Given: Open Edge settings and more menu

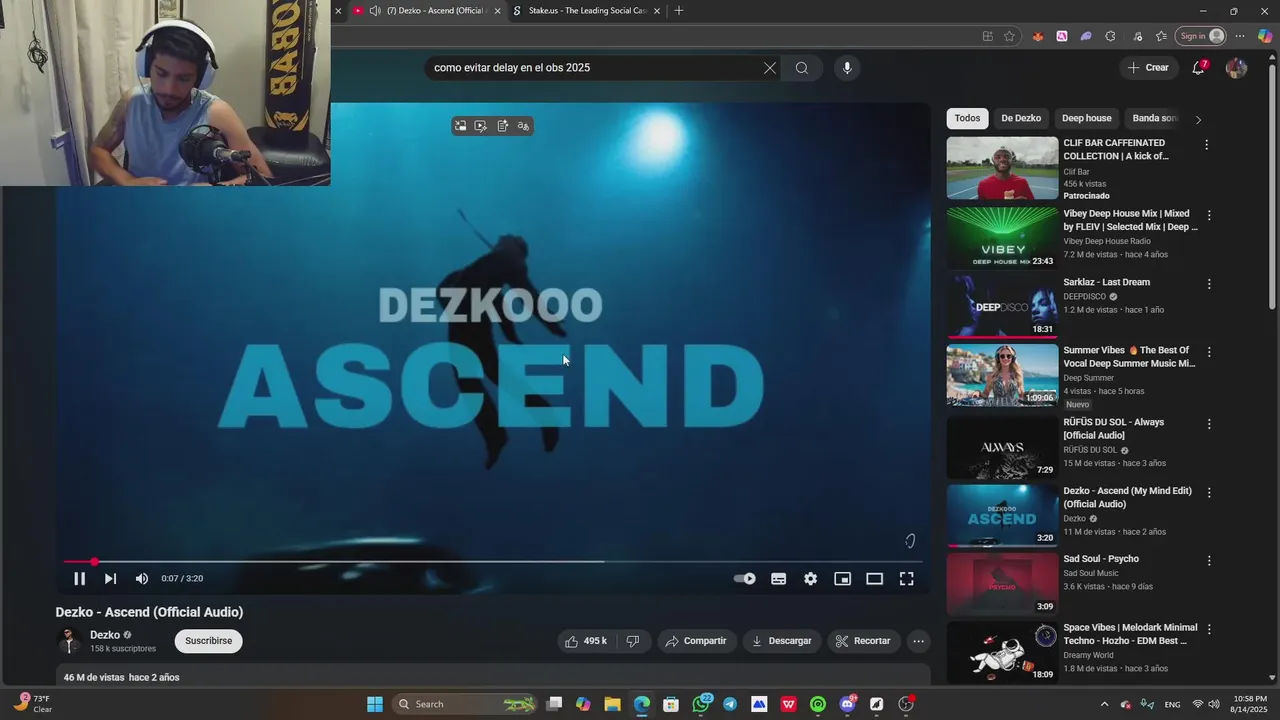Looking at the screenshot, I should pos(1240,36).
